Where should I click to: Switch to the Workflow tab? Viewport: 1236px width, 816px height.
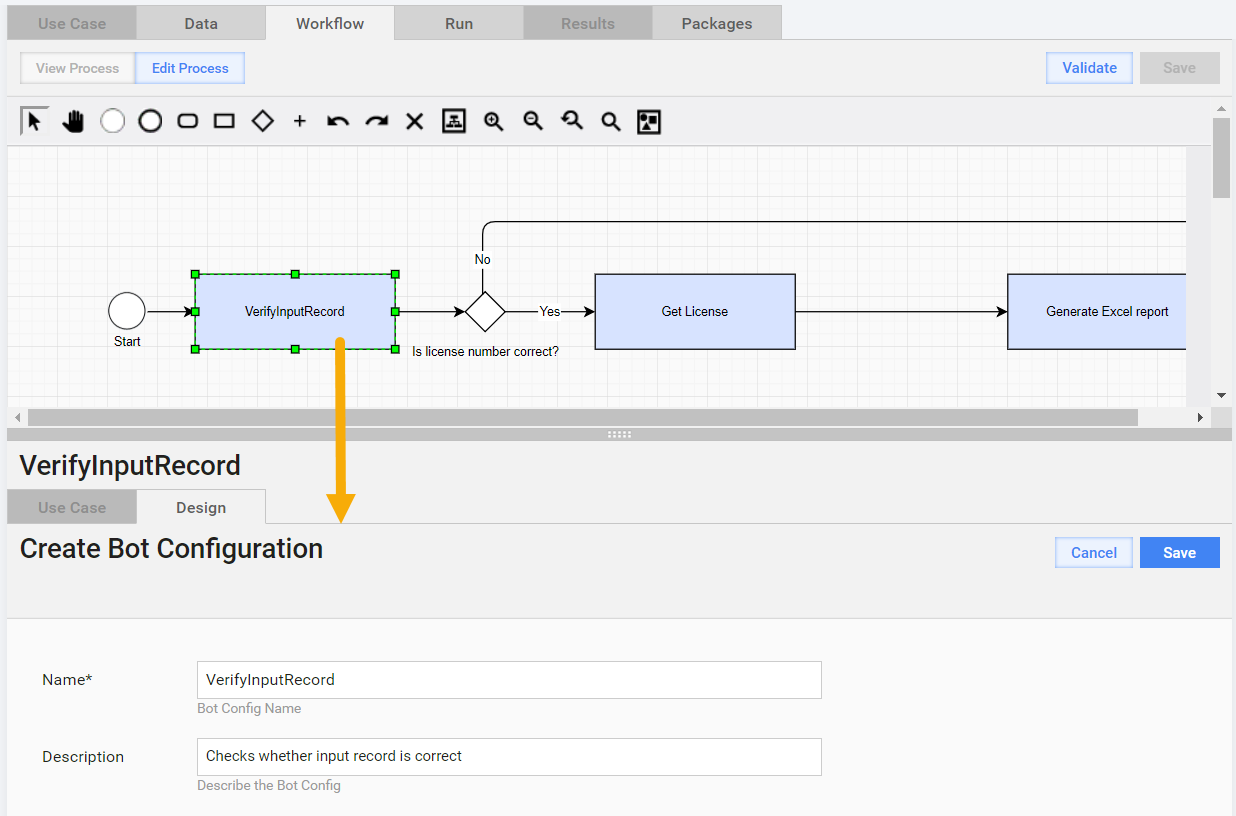coord(330,23)
